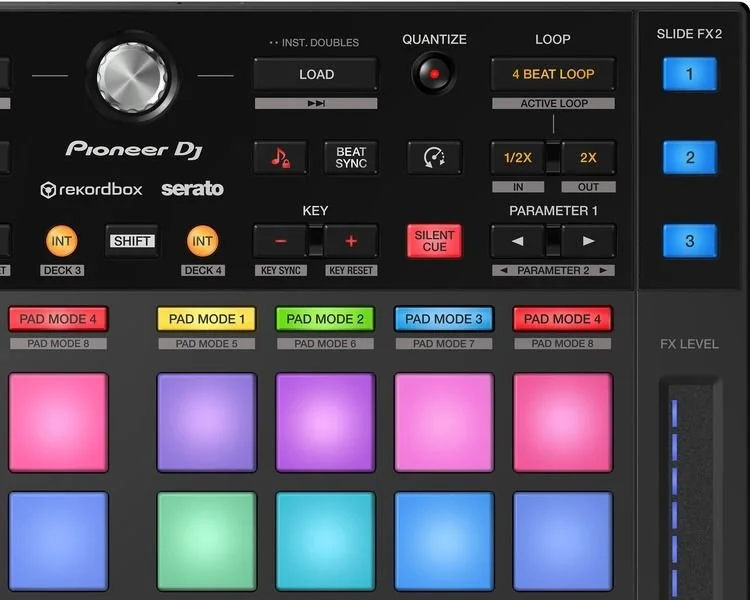The image size is (750, 600).
Task: Turn the silver browse rotary knob
Action: (132, 75)
